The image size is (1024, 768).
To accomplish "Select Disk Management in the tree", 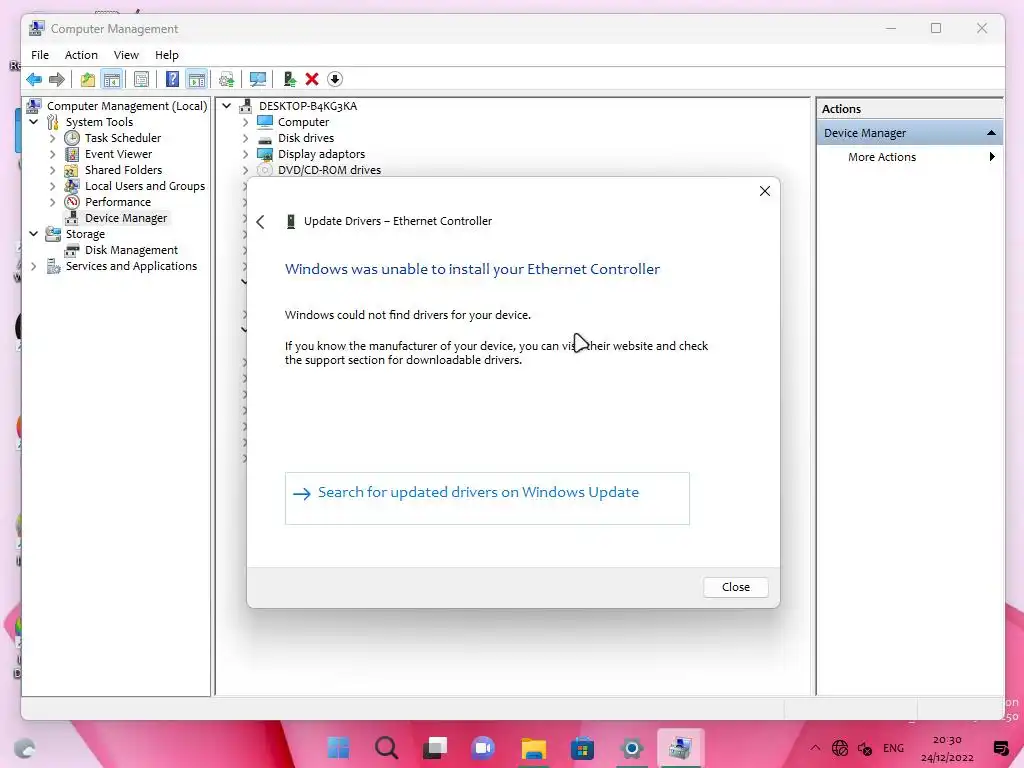I will click(131, 250).
